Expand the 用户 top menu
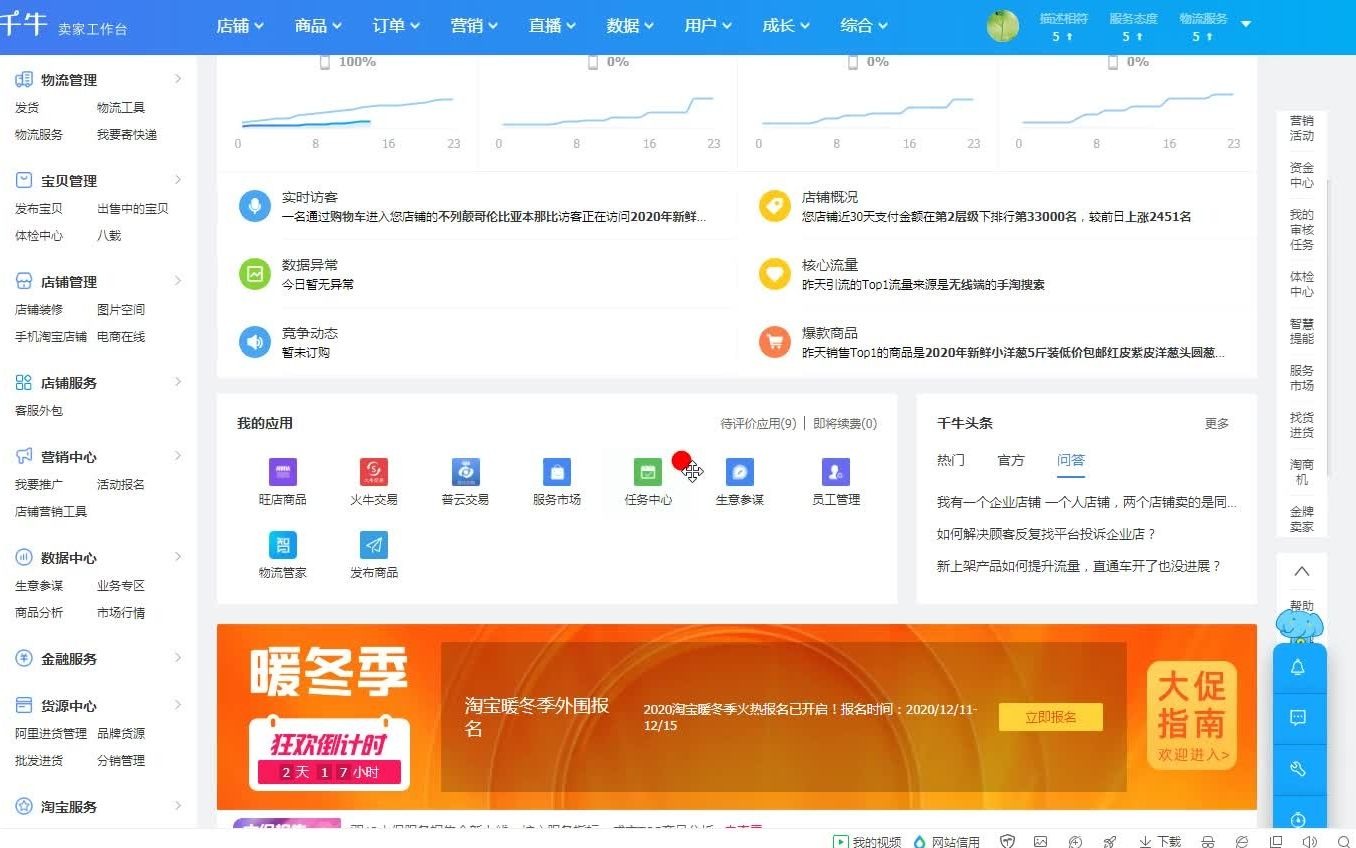 (708, 26)
